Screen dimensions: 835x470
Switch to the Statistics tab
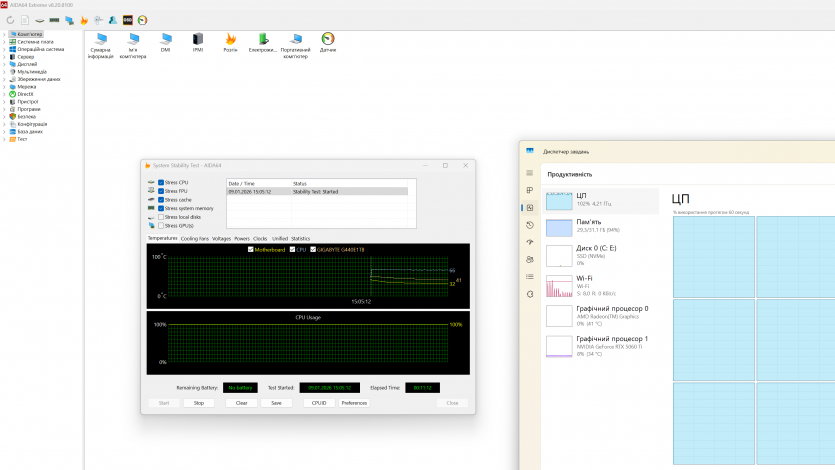pos(300,239)
